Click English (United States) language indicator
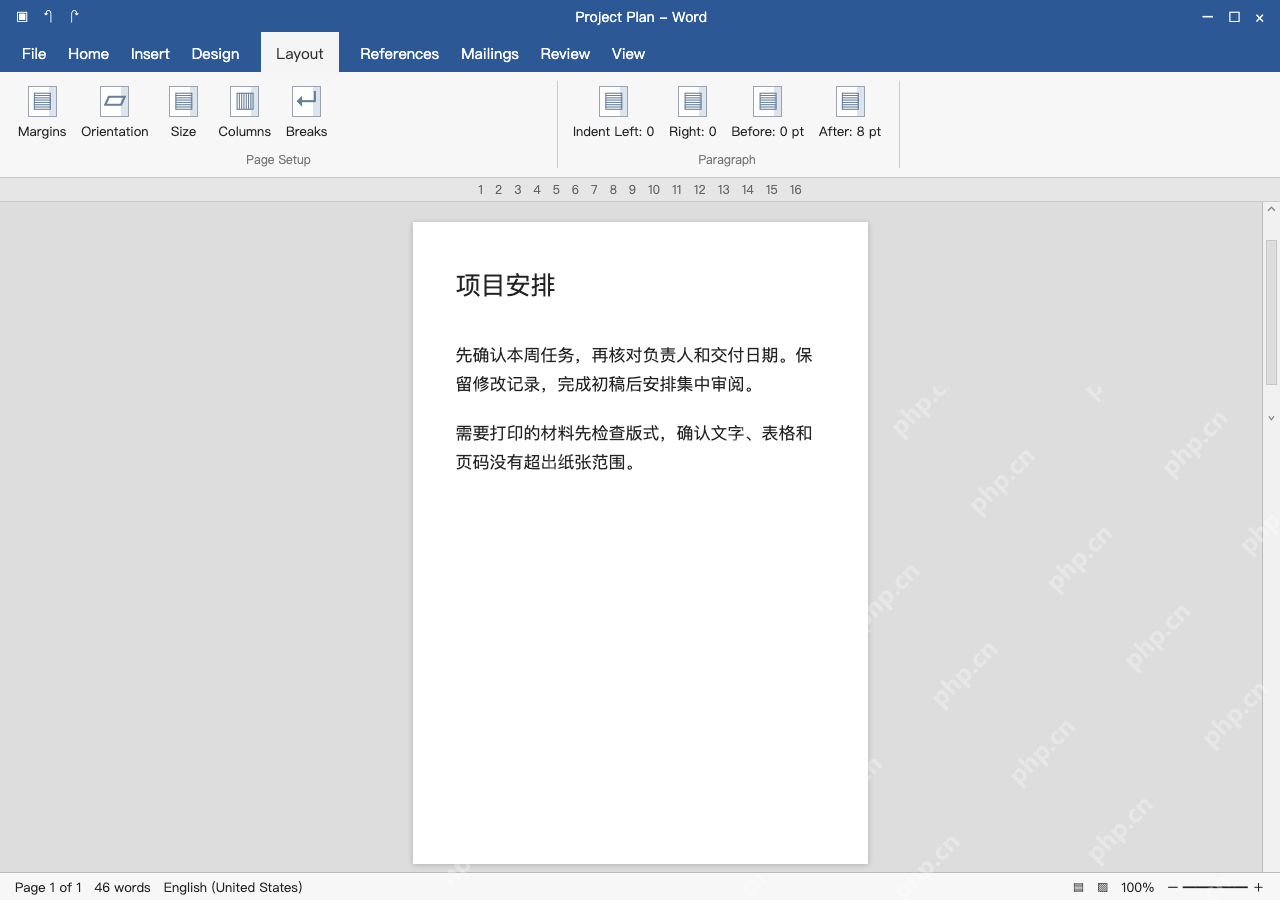The image size is (1280, 900). click(x=233, y=888)
